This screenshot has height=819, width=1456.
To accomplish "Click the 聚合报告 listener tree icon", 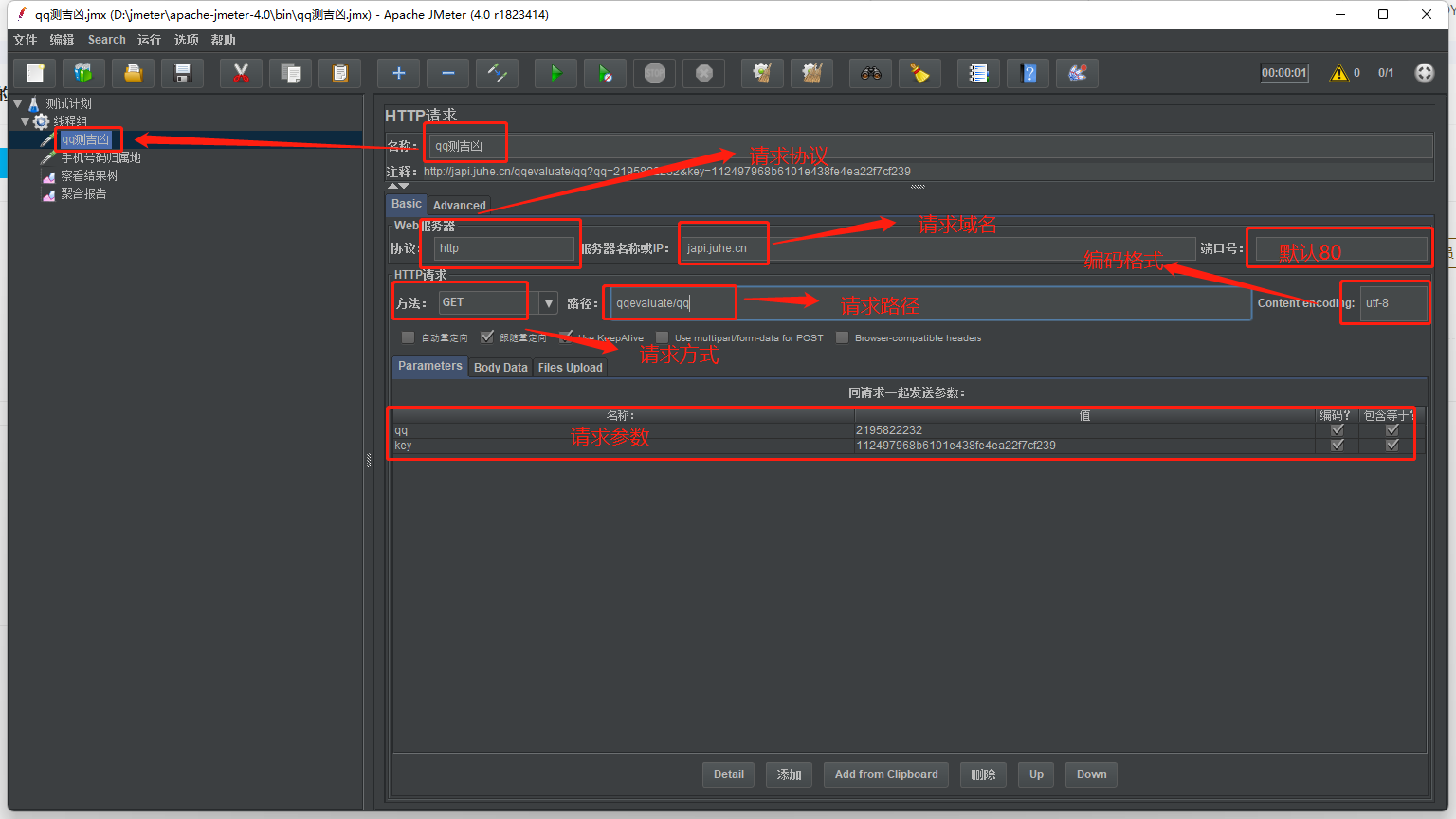I will coord(48,194).
